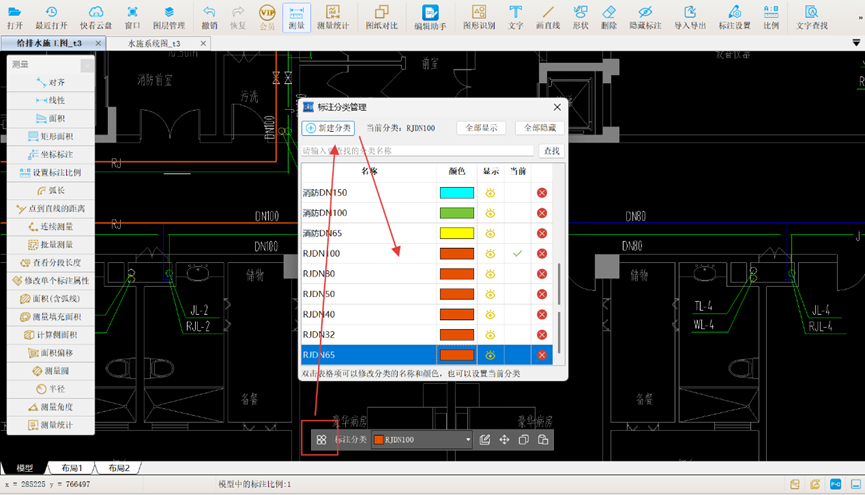Click the 新建分类 new category button
This screenshot has height=495, width=865.
pos(328,128)
